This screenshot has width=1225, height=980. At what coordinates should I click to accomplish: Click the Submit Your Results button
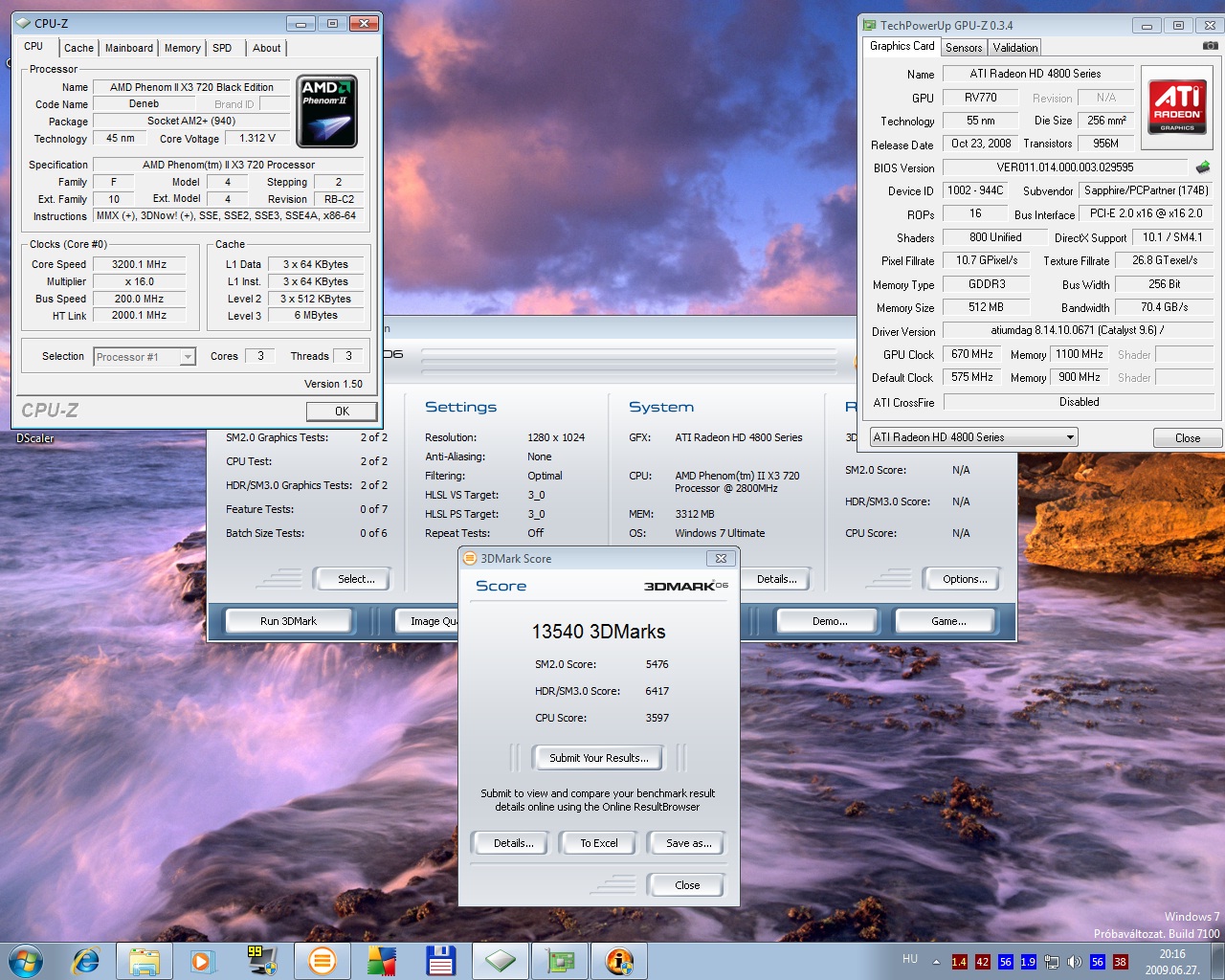pyautogui.click(x=598, y=758)
